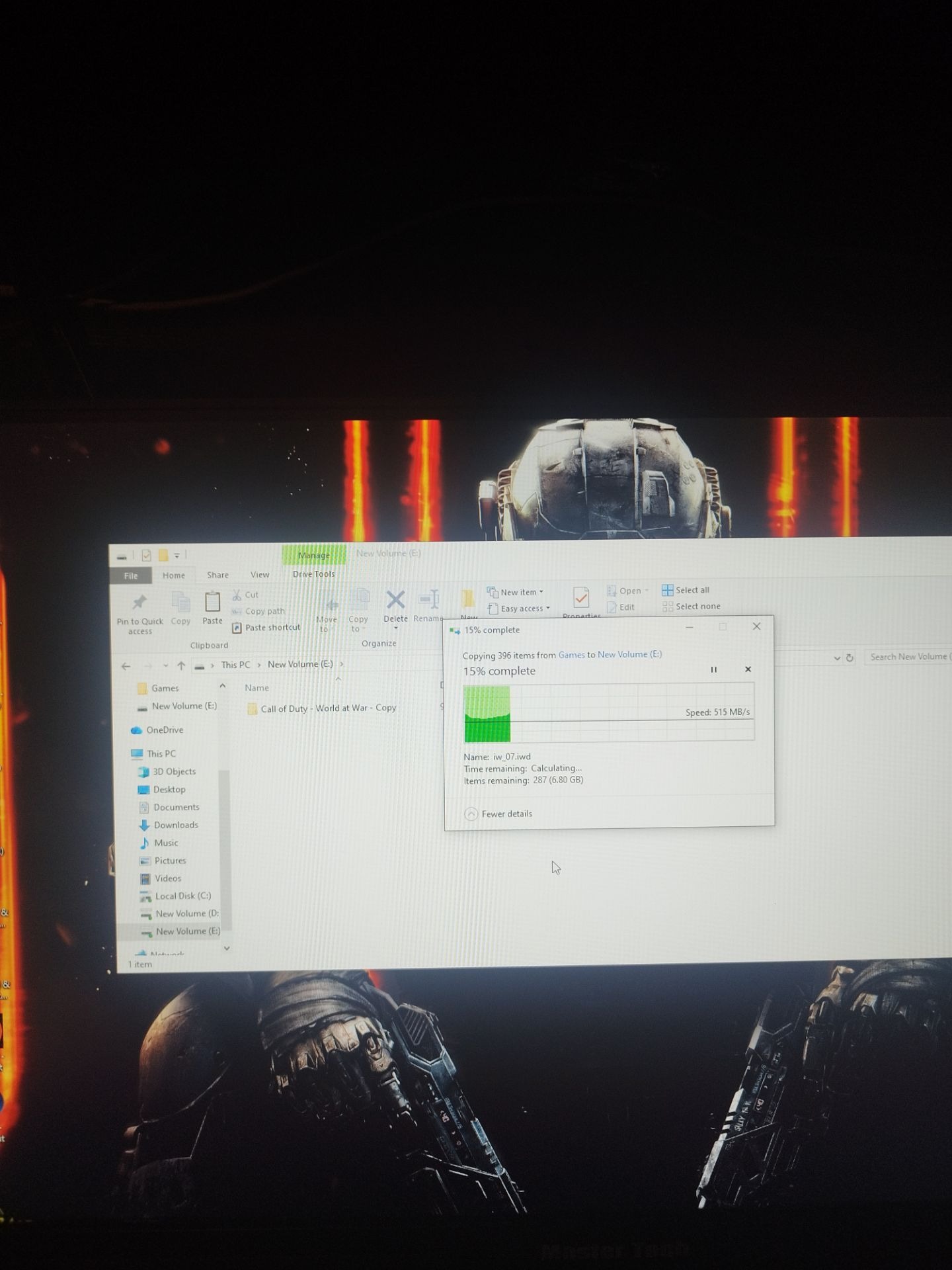The image size is (952, 1270).
Task: Cancel the copy with the X button
Action: 748,669
